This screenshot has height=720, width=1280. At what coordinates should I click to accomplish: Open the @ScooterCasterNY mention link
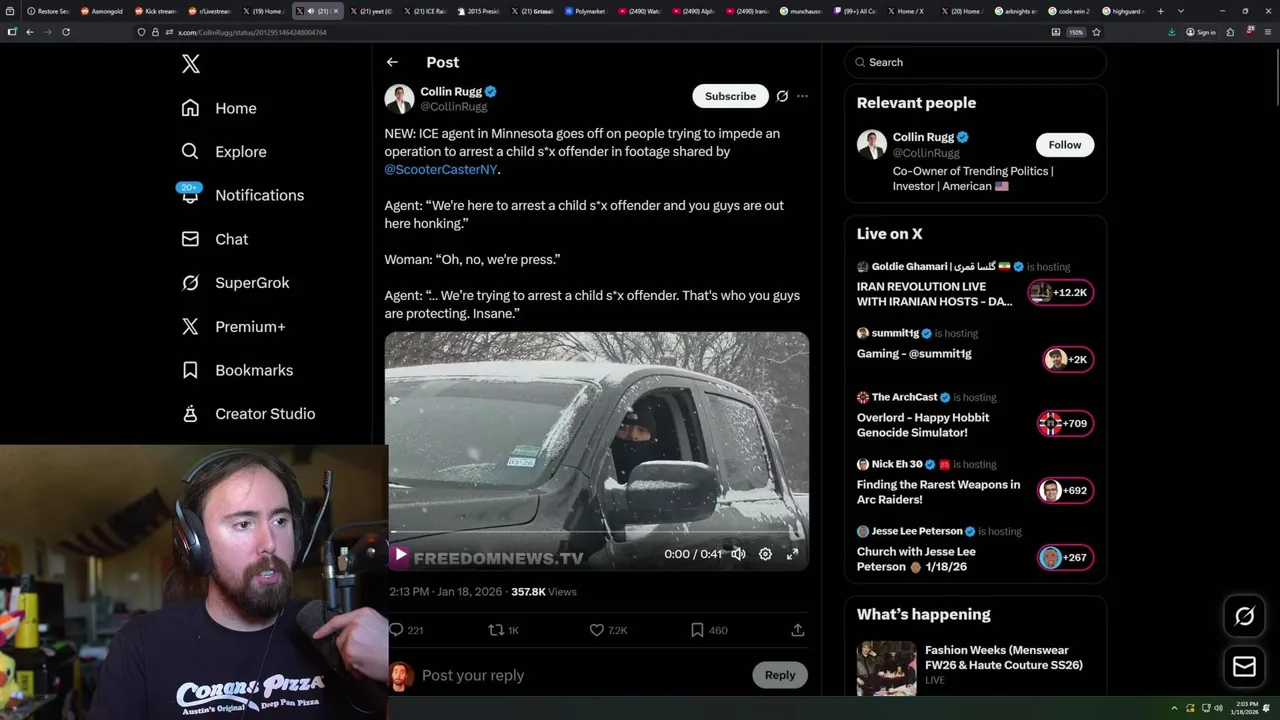(x=441, y=169)
